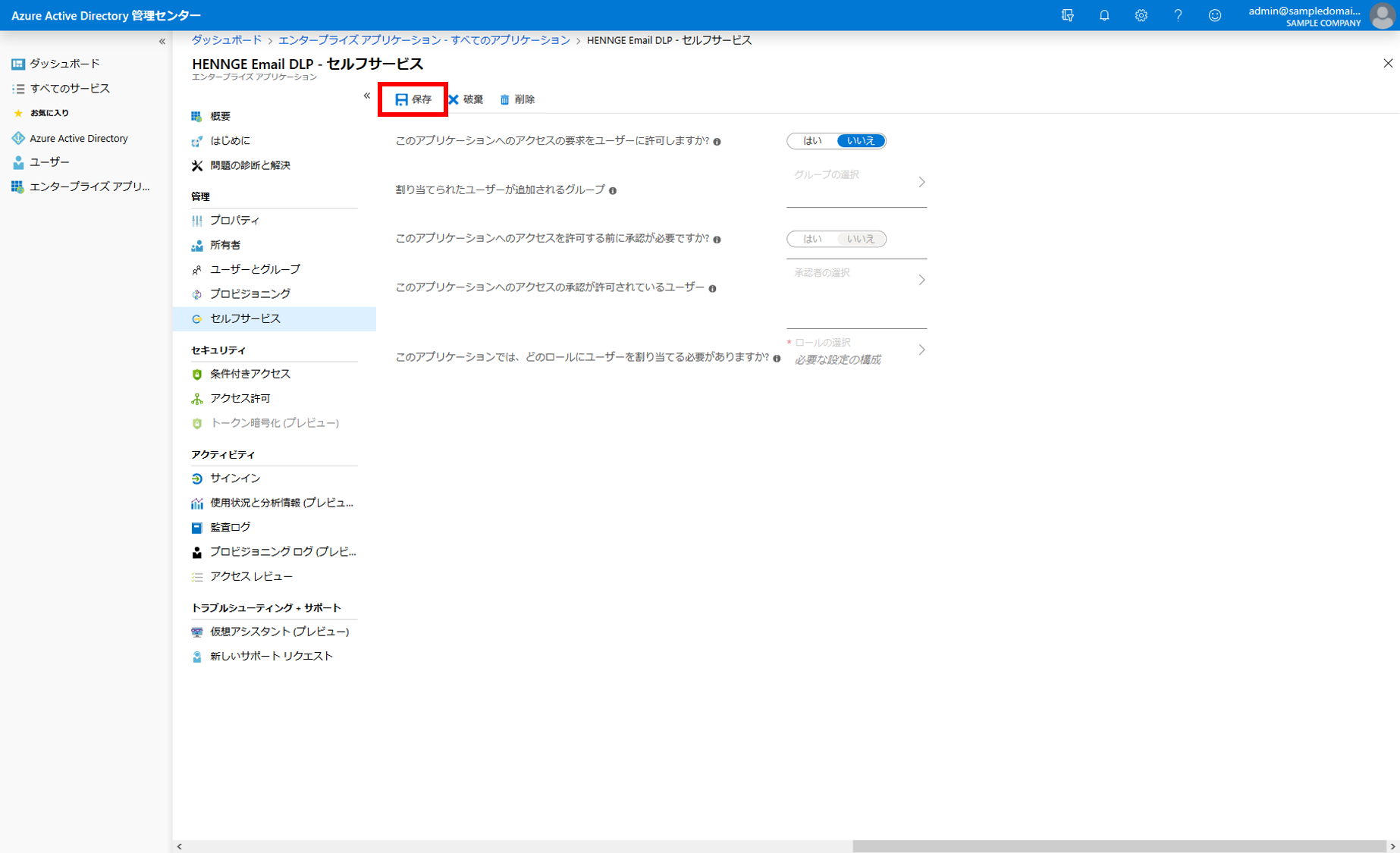Open ロールの選択 selector
The image size is (1400, 853).
click(856, 350)
